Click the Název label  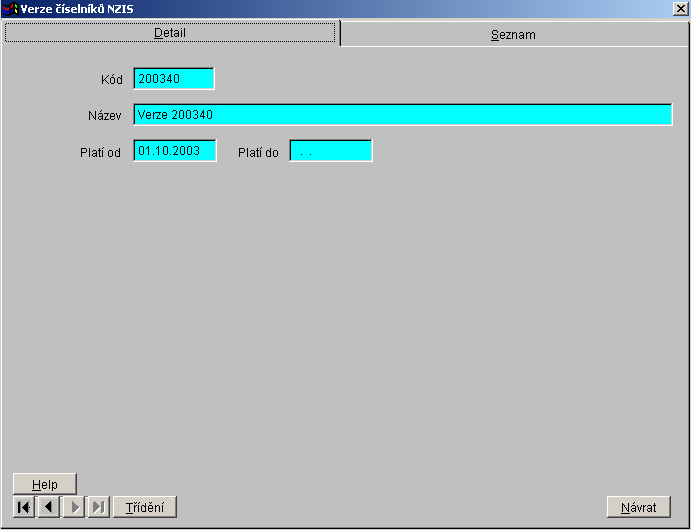point(104,116)
